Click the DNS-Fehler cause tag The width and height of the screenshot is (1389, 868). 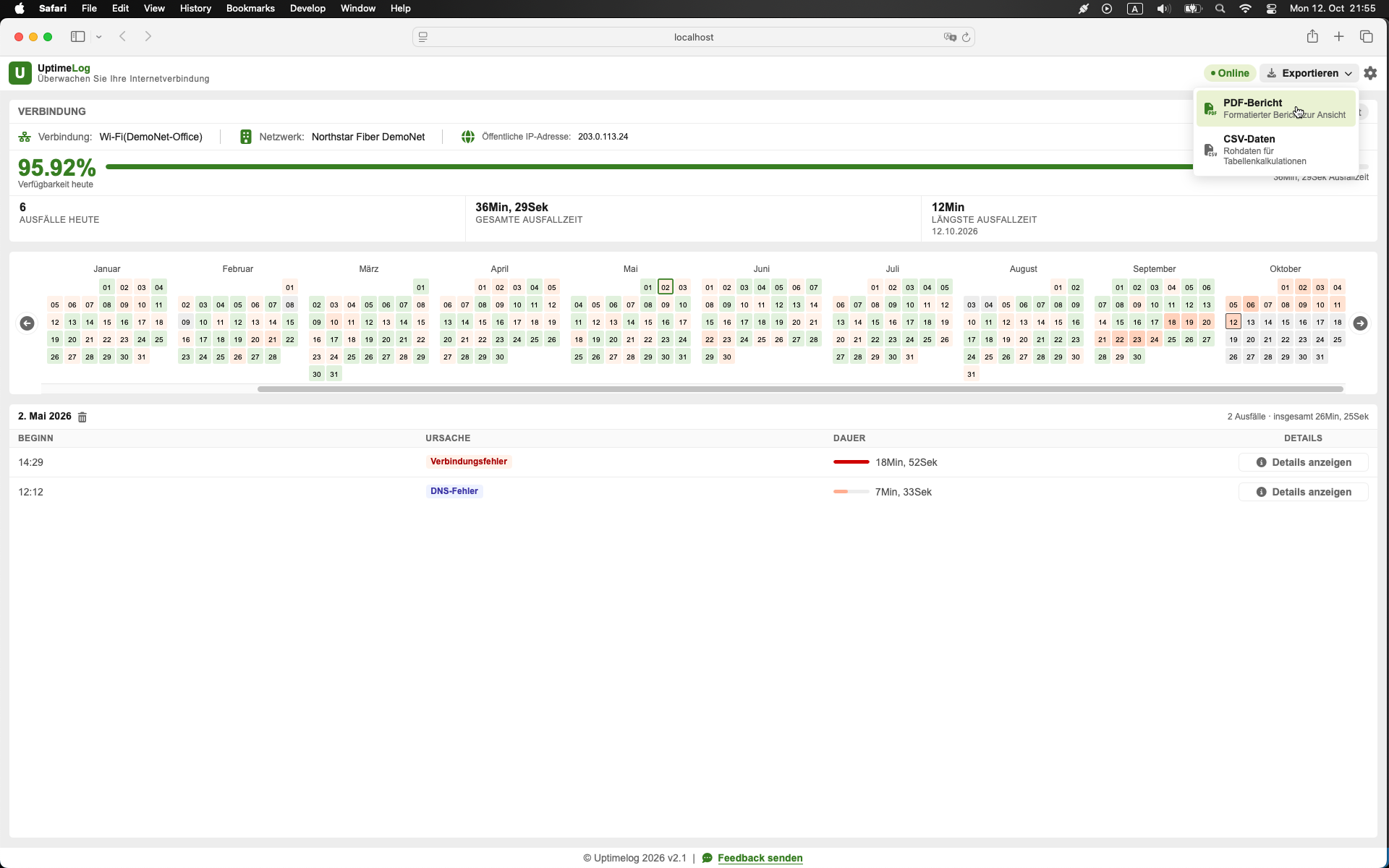(x=454, y=491)
